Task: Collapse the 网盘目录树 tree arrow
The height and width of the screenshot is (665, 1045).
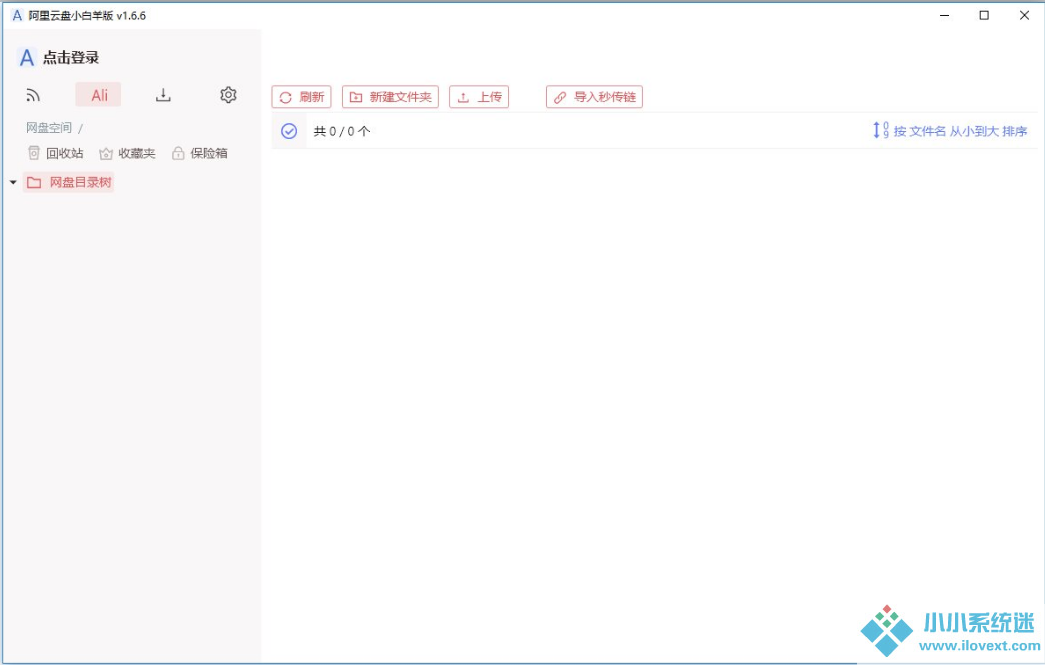Action: [x=13, y=182]
